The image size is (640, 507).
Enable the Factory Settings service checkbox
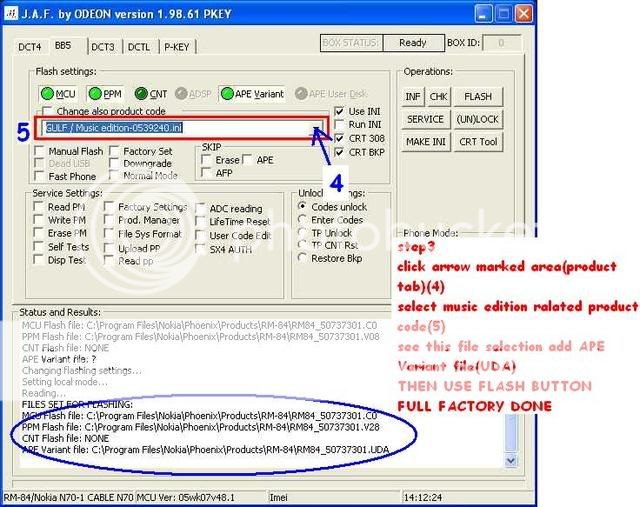[x=109, y=207]
